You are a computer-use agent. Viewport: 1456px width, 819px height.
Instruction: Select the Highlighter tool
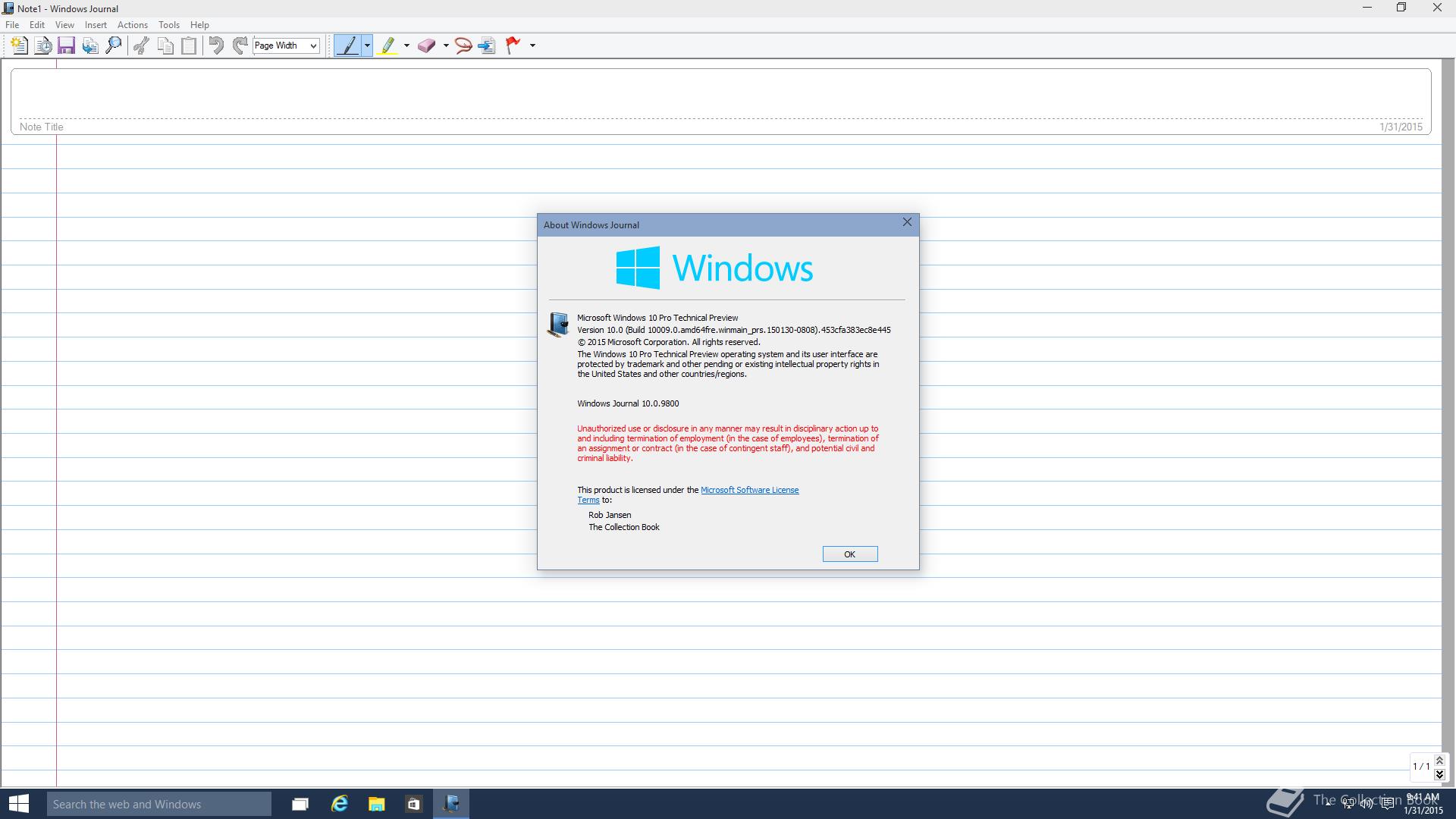[388, 45]
